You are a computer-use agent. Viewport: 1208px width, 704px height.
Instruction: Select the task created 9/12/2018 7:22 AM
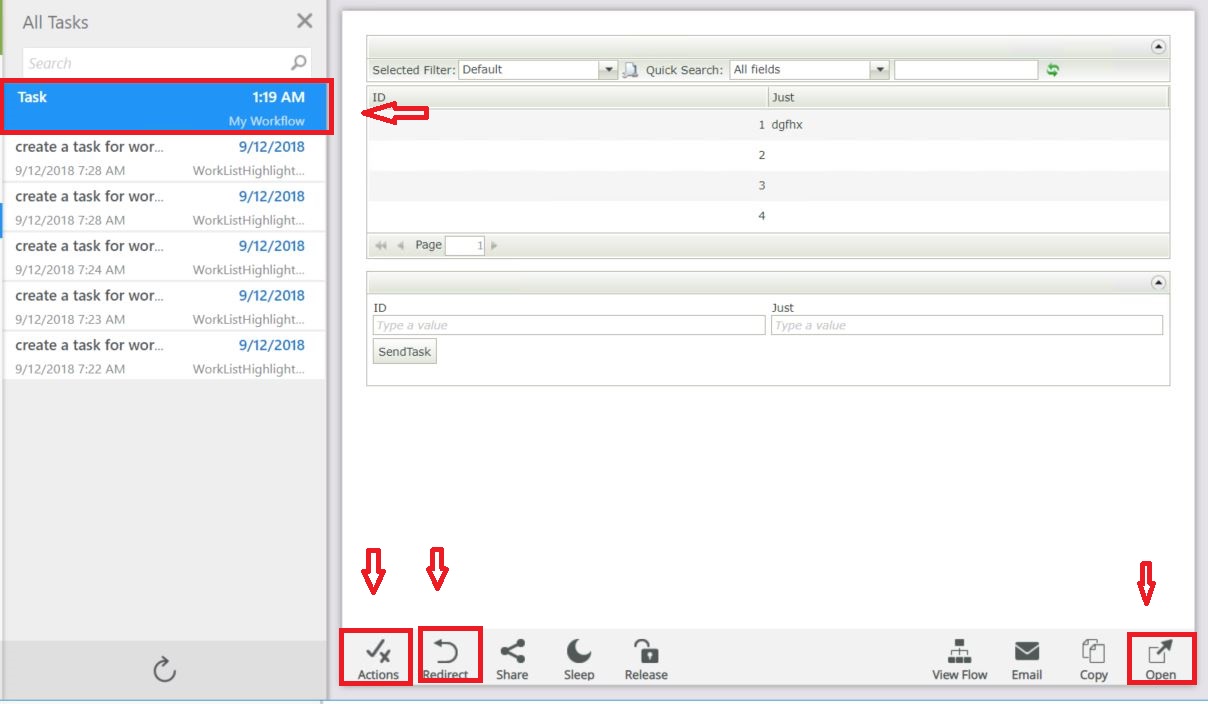[x=164, y=356]
